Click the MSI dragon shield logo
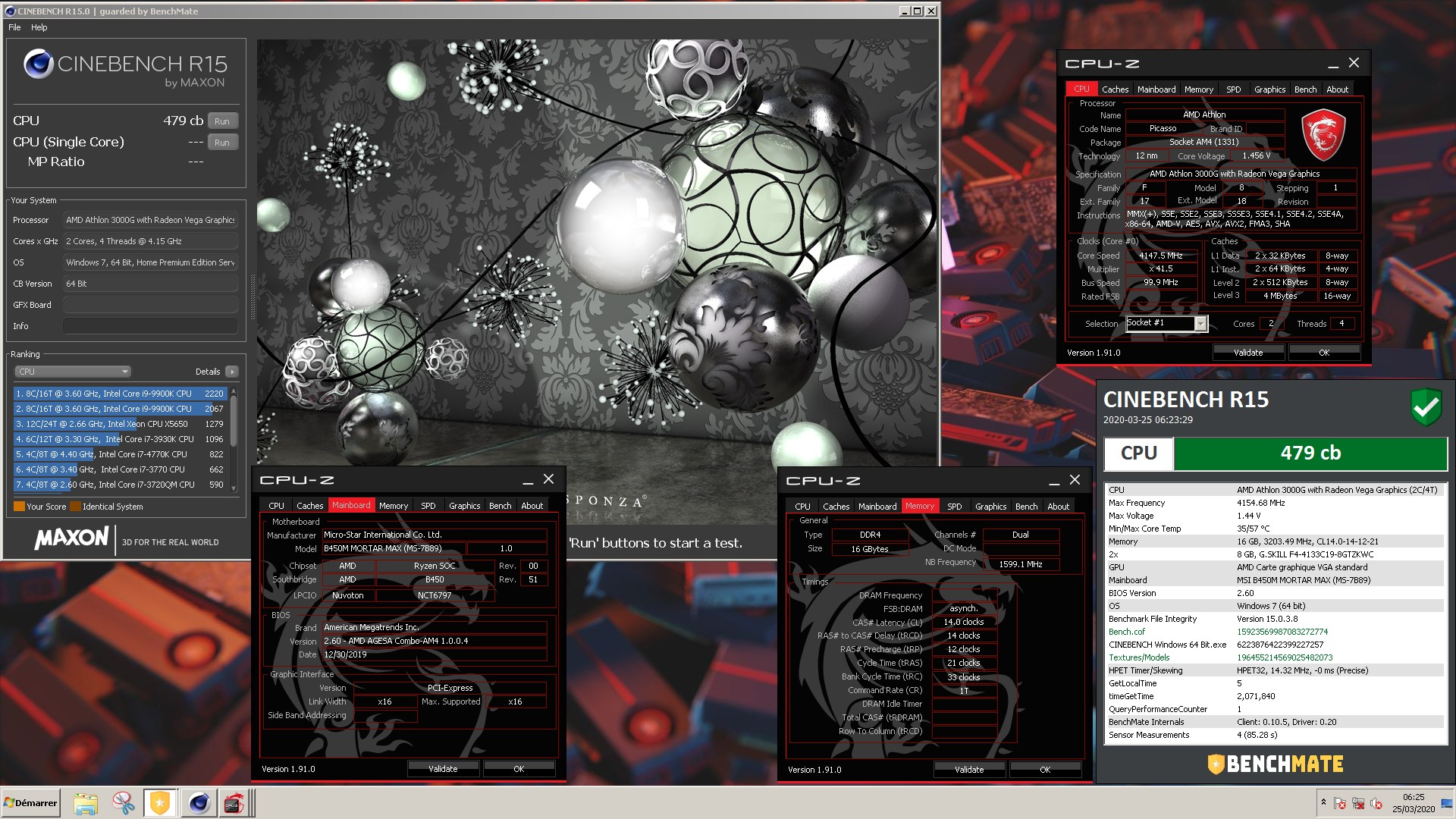Viewport: 1456px width, 819px height. 1323,135
